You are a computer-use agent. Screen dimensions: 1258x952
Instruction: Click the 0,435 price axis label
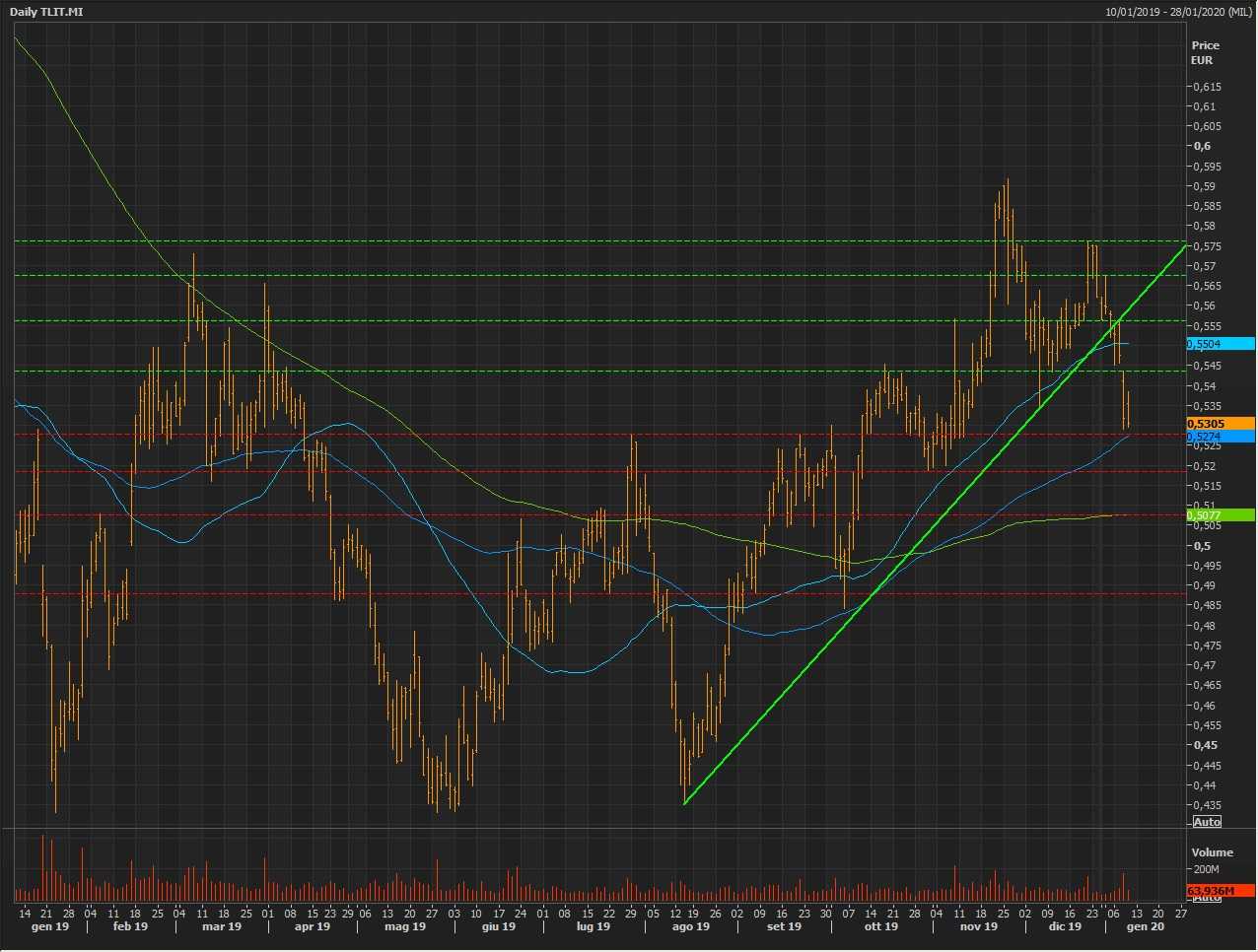tap(1207, 805)
